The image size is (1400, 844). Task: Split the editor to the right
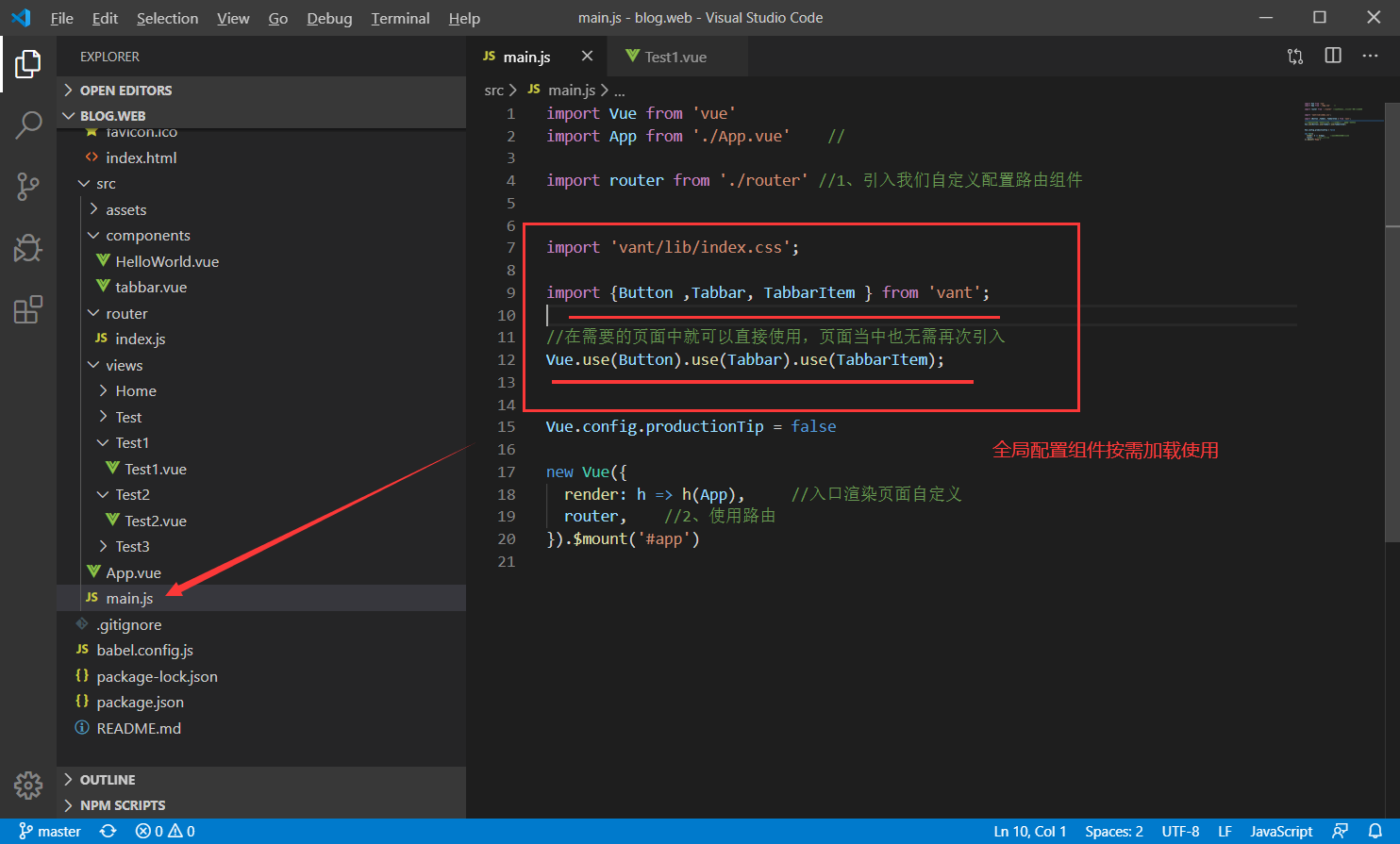pyautogui.click(x=1333, y=57)
